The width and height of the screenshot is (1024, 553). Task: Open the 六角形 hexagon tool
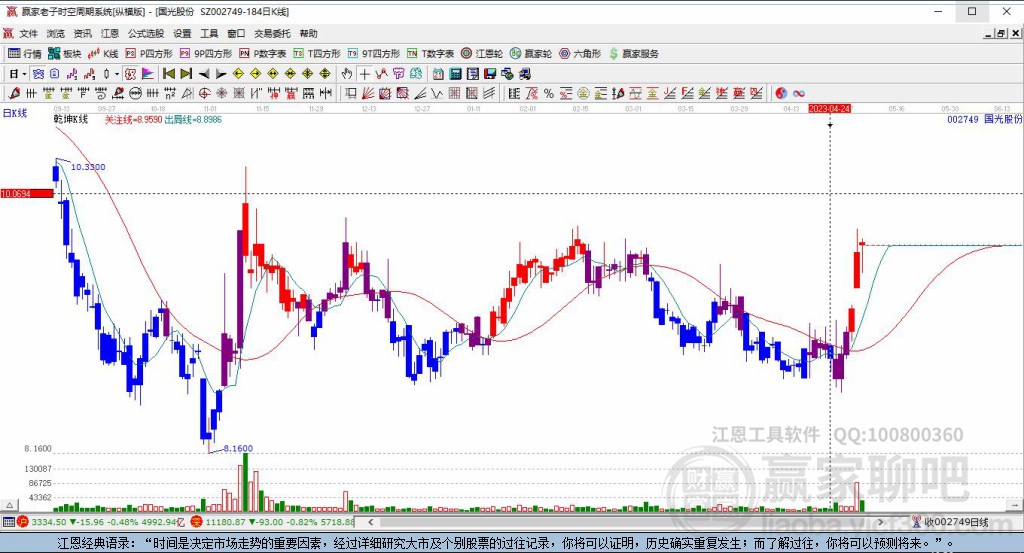click(580, 54)
